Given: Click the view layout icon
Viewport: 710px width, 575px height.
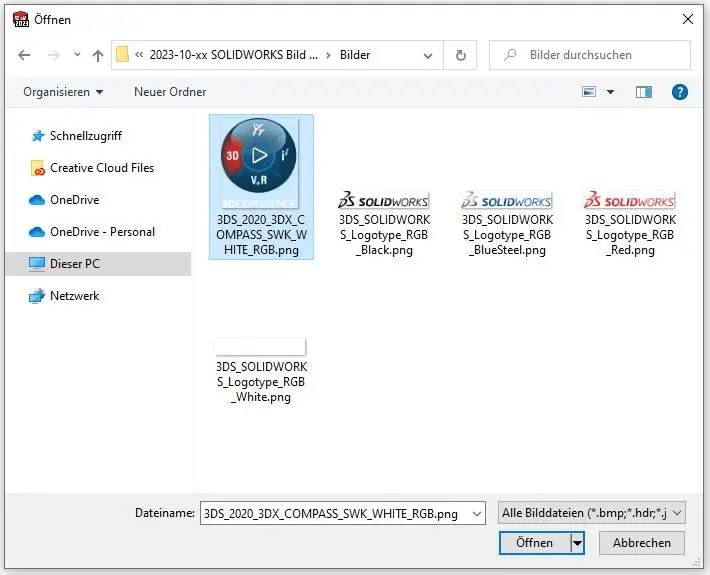Looking at the screenshot, I should tap(590, 92).
